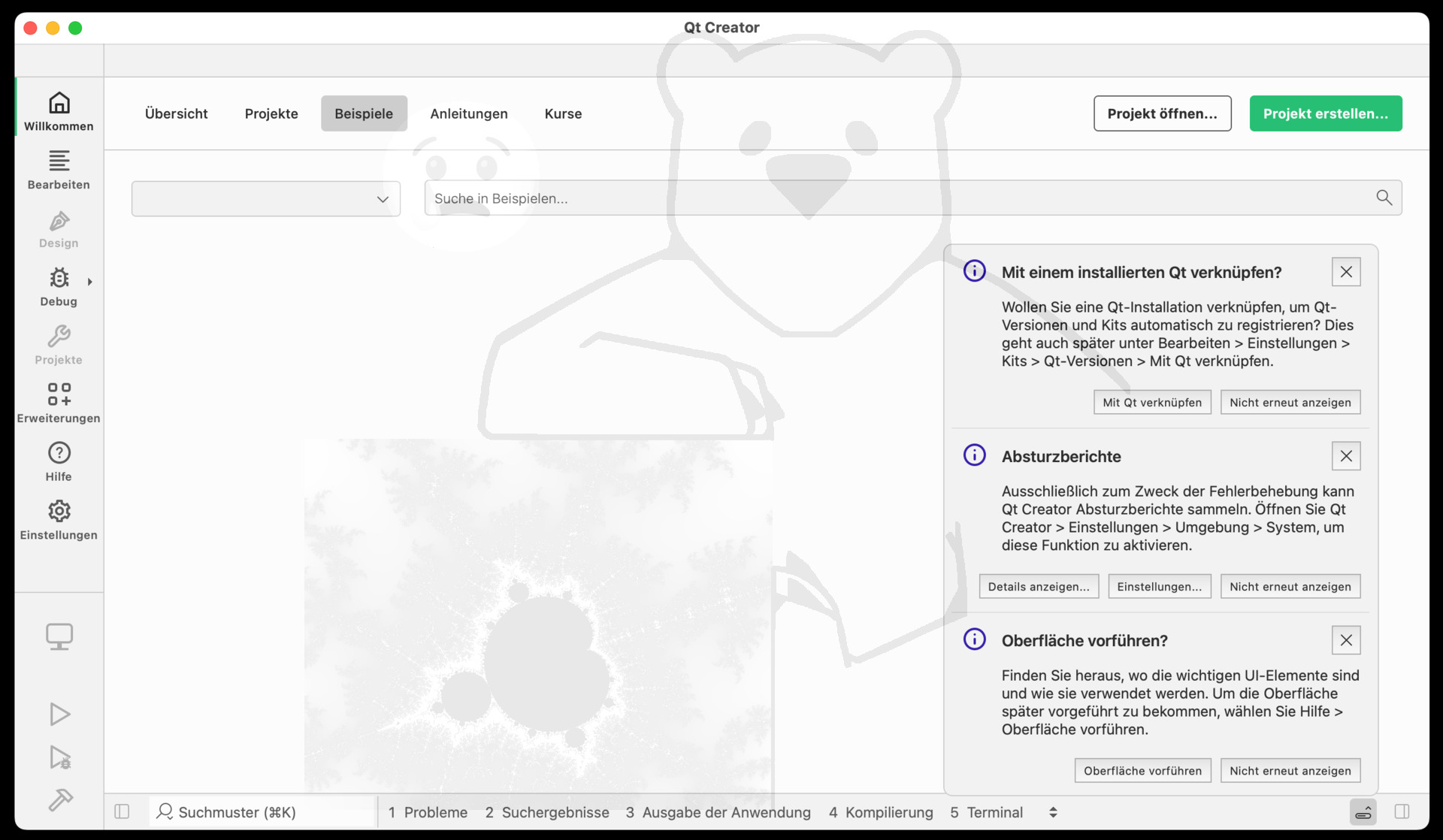Viewport: 1443px width, 840px height.
Task: Switch to the Anleitungen tab
Action: pos(469,113)
